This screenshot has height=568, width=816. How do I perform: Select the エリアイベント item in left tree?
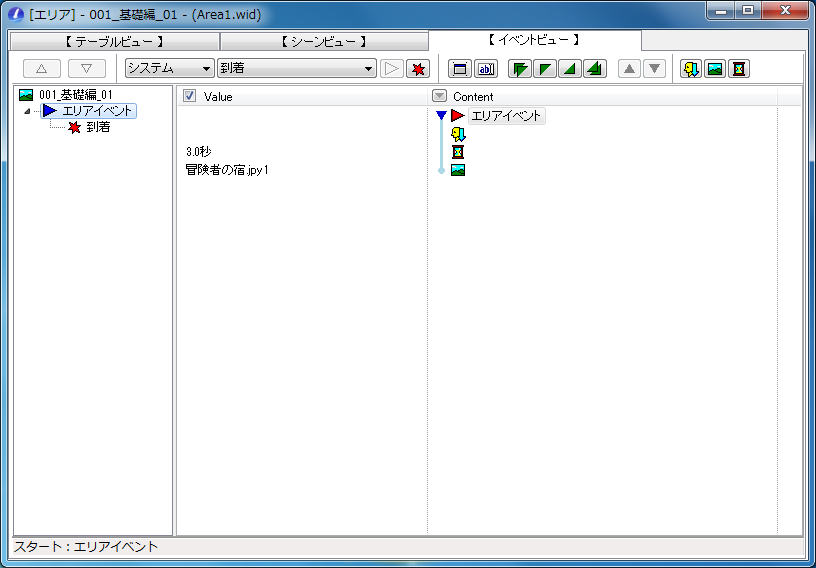click(x=88, y=111)
